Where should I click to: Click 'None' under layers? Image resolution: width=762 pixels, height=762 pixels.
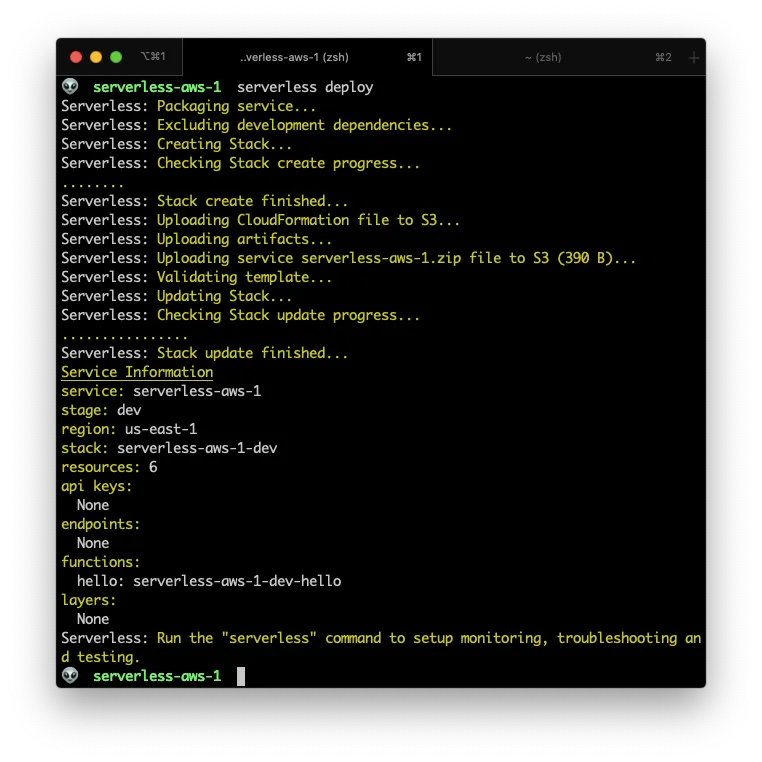(93, 619)
